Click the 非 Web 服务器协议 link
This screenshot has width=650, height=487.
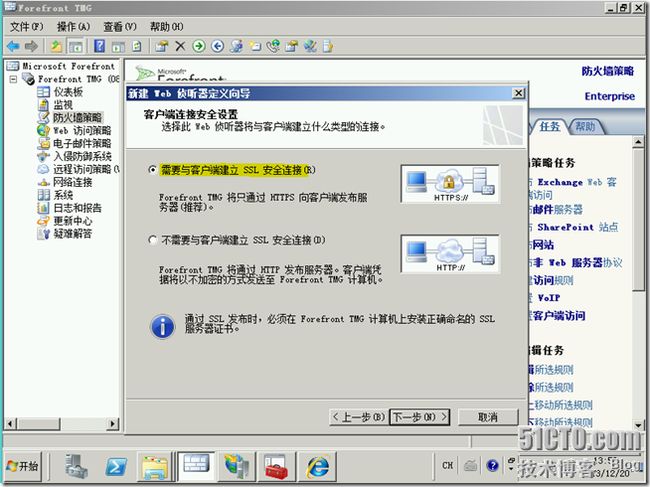click(x=575, y=262)
